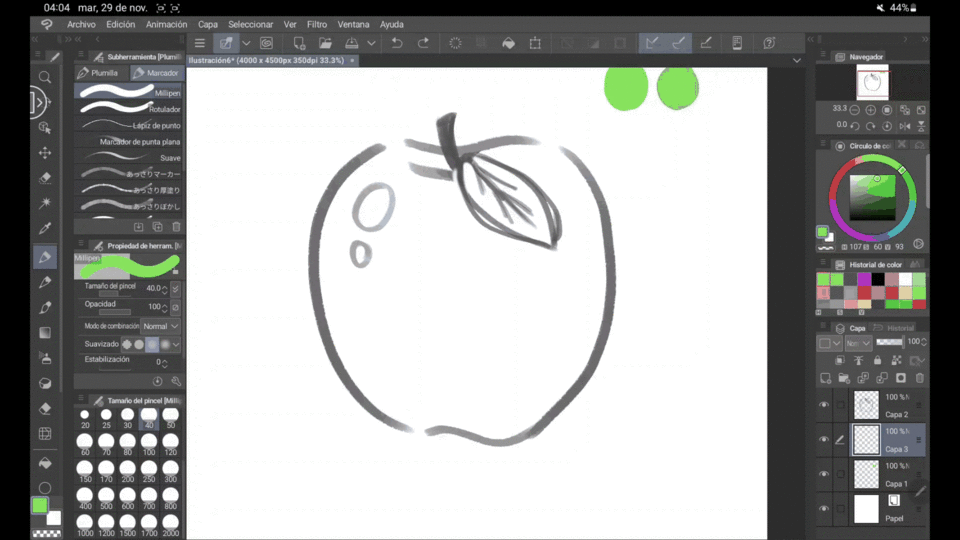Select the Suave sub tool

click(x=129, y=157)
